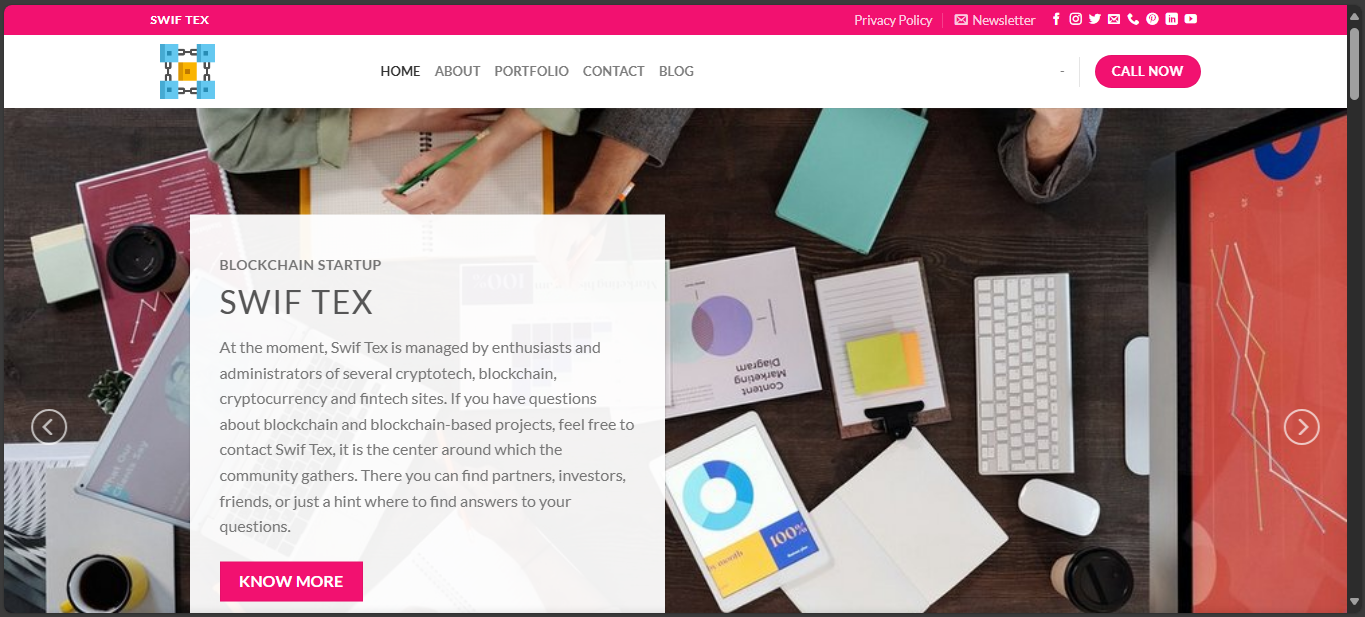Click the KNOW MORE button

click(291, 581)
